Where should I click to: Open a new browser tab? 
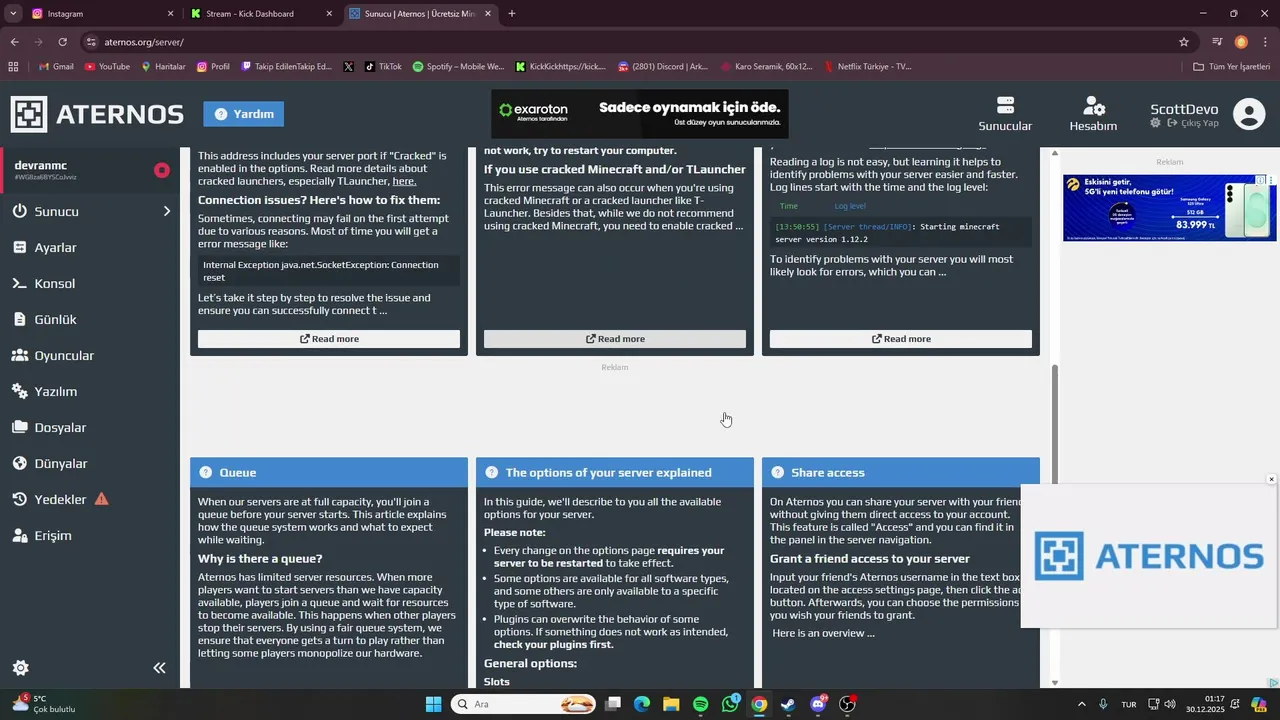(x=512, y=14)
